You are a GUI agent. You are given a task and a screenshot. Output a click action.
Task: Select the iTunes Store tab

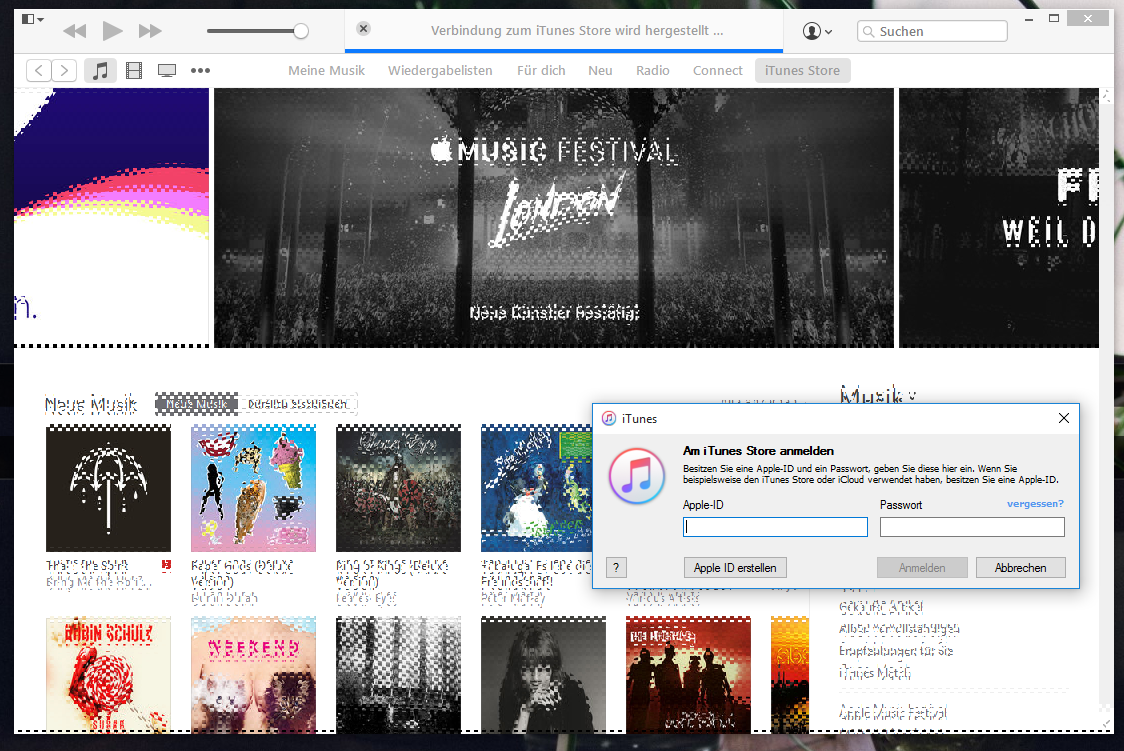tap(802, 70)
